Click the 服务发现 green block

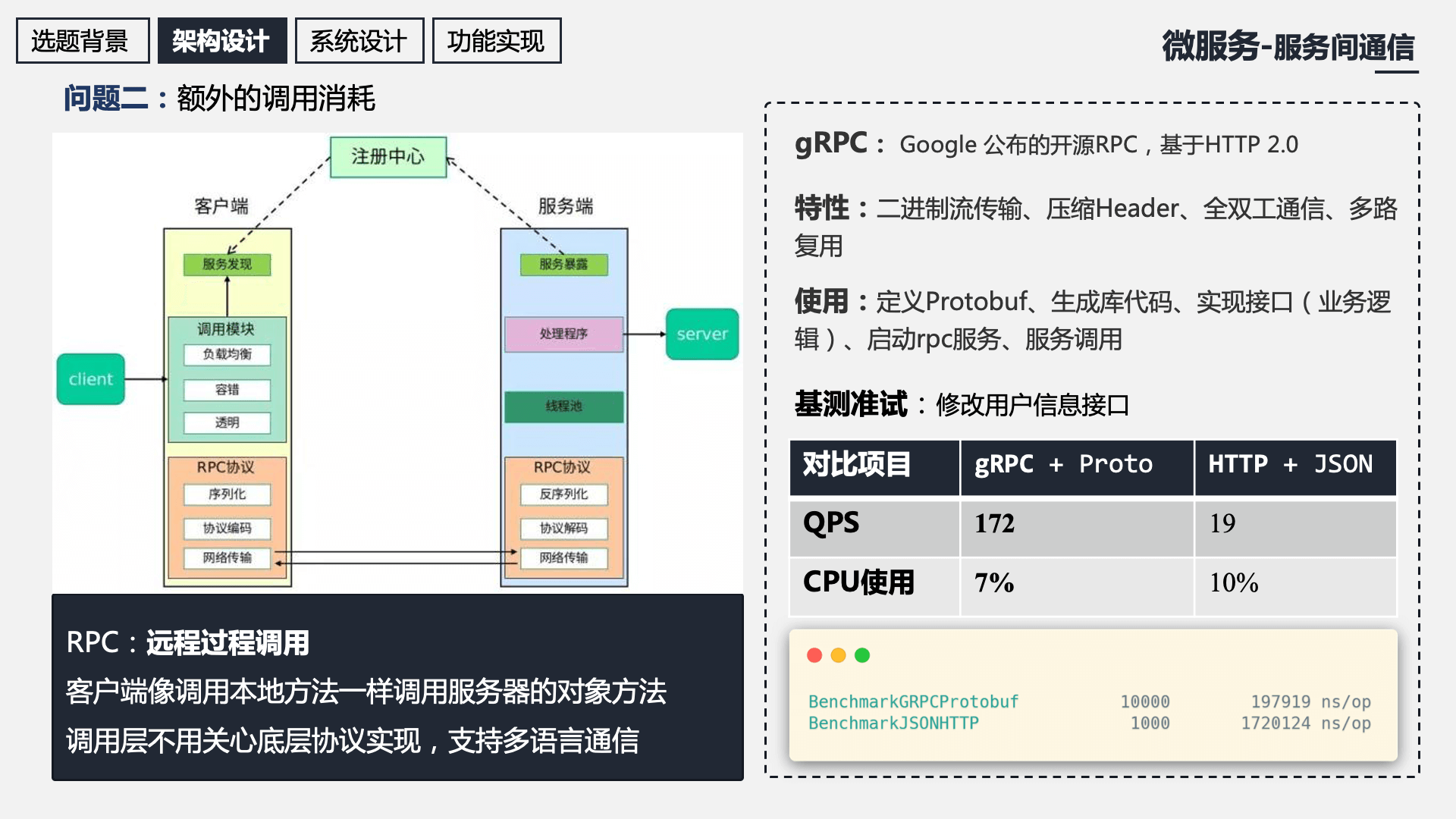[227, 264]
